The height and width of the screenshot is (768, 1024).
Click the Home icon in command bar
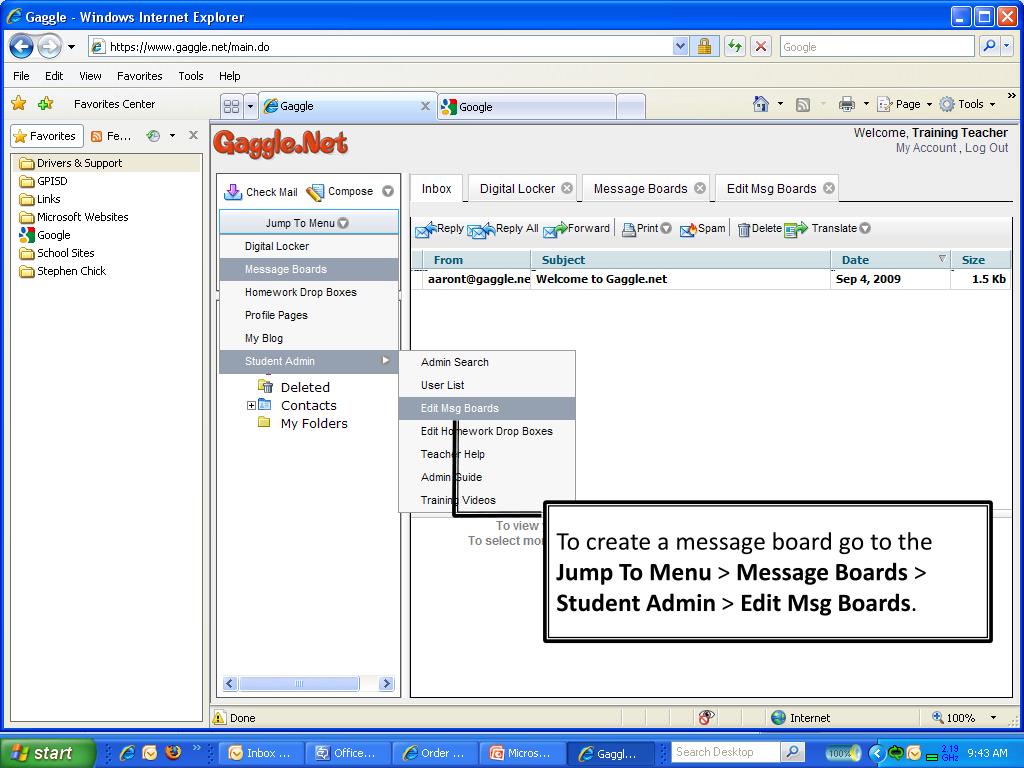pos(760,103)
